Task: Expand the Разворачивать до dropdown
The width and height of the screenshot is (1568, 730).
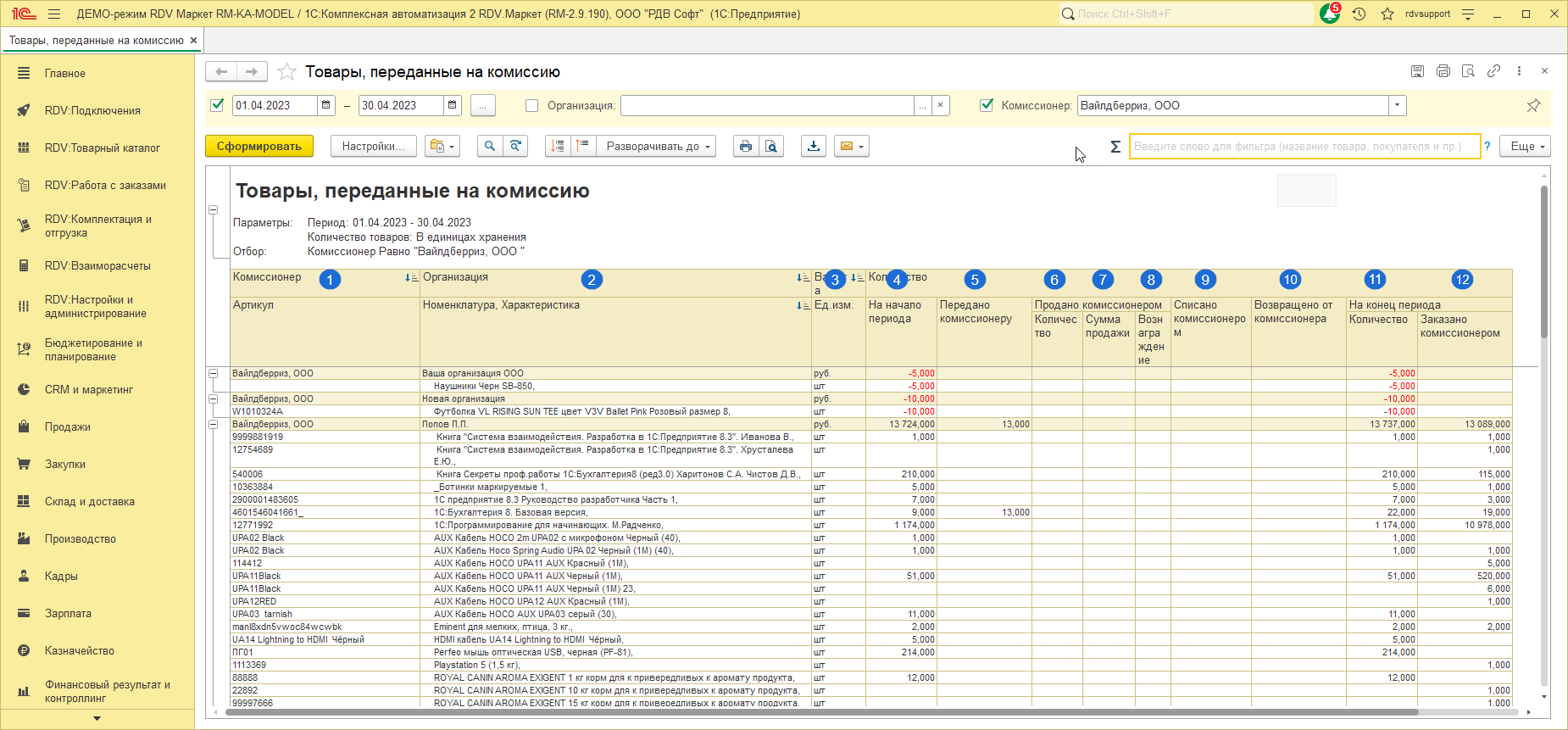Action: tap(655, 147)
